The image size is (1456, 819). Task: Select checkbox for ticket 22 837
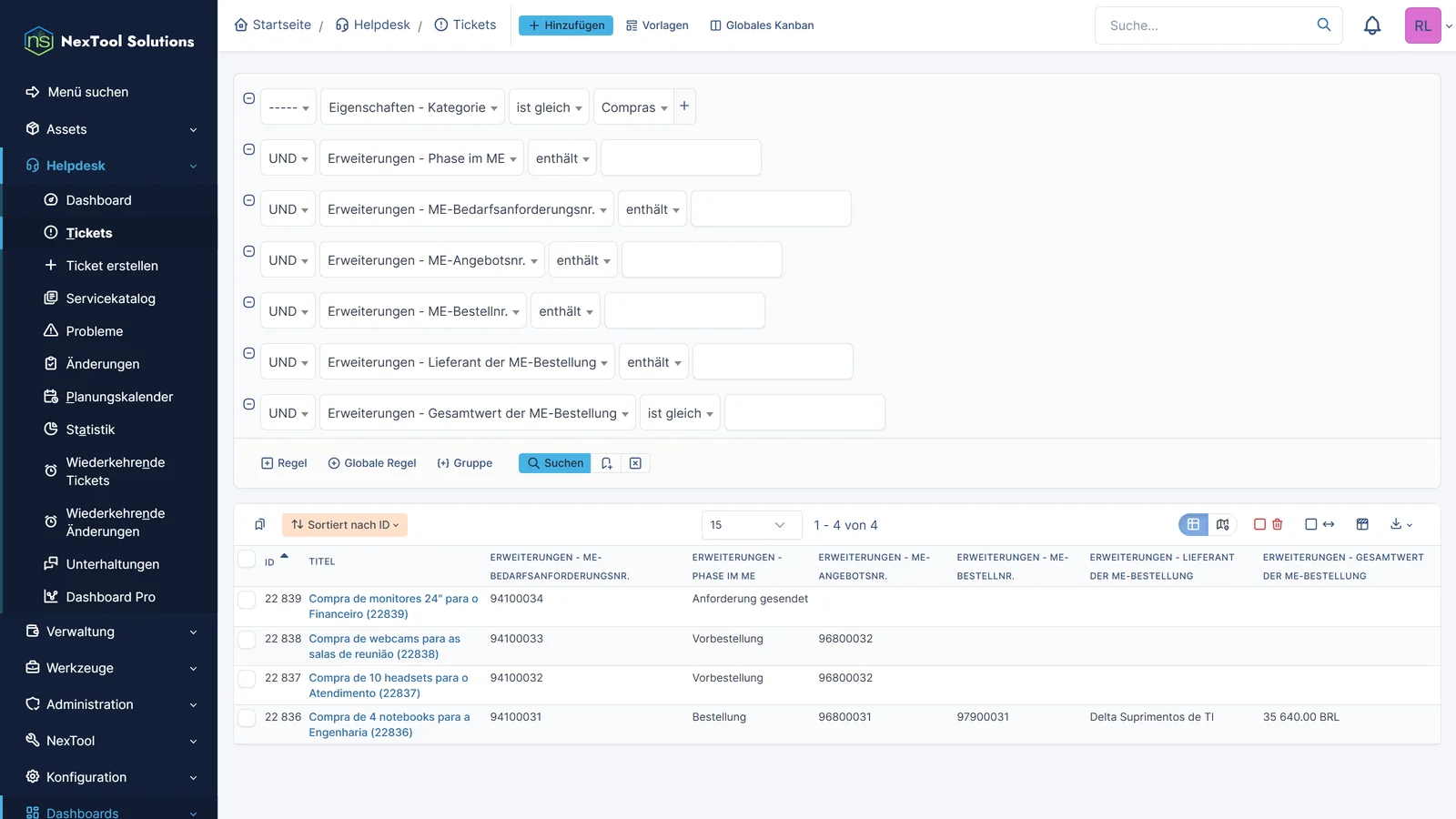pyautogui.click(x=247, y=678)
